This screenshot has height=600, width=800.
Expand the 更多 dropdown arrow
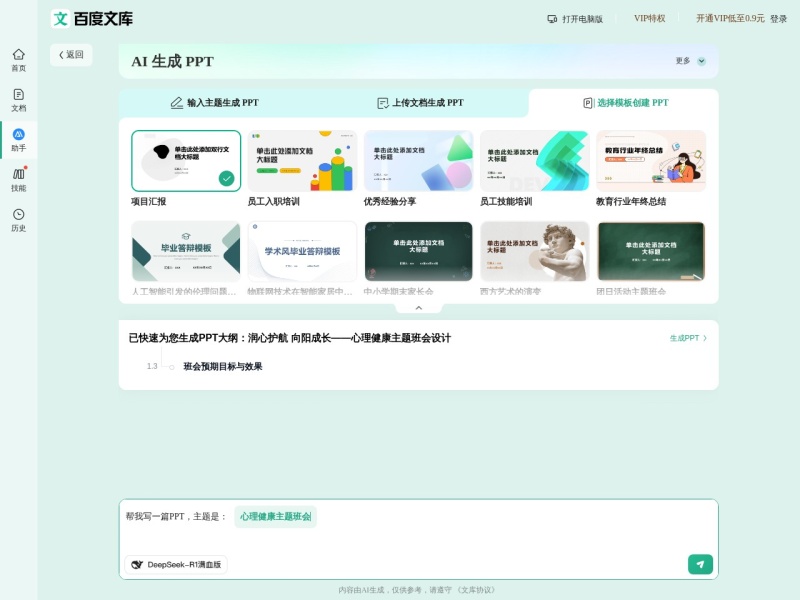pos(702,61)
